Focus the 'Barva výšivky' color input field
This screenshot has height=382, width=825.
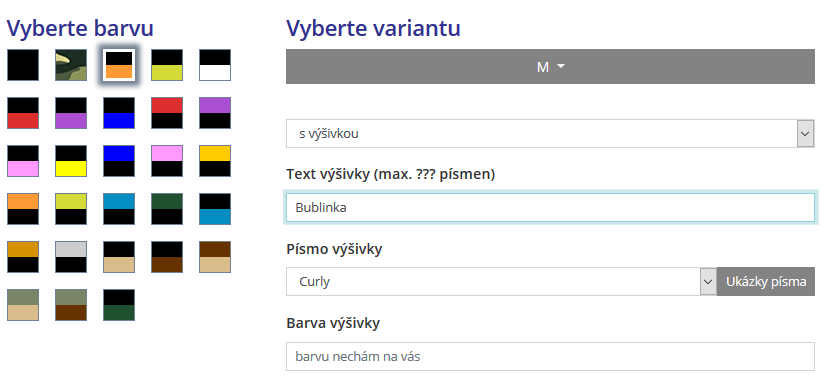click(x=550, y=357)
